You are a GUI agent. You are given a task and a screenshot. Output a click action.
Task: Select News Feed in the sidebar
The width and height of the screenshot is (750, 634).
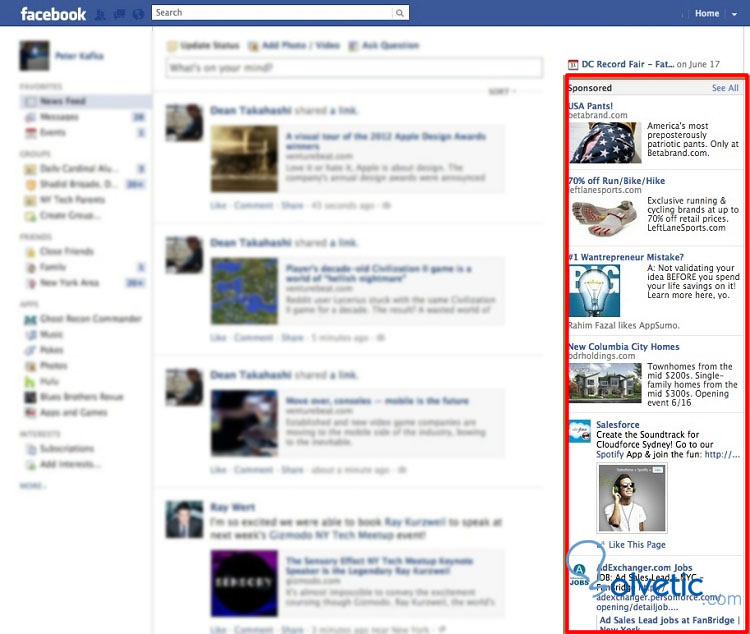point(85,101)
